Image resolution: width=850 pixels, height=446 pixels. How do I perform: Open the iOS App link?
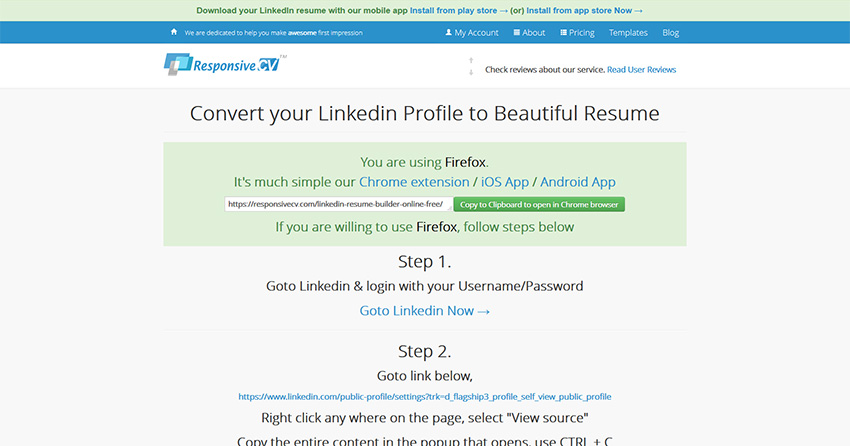pos(507,182)
